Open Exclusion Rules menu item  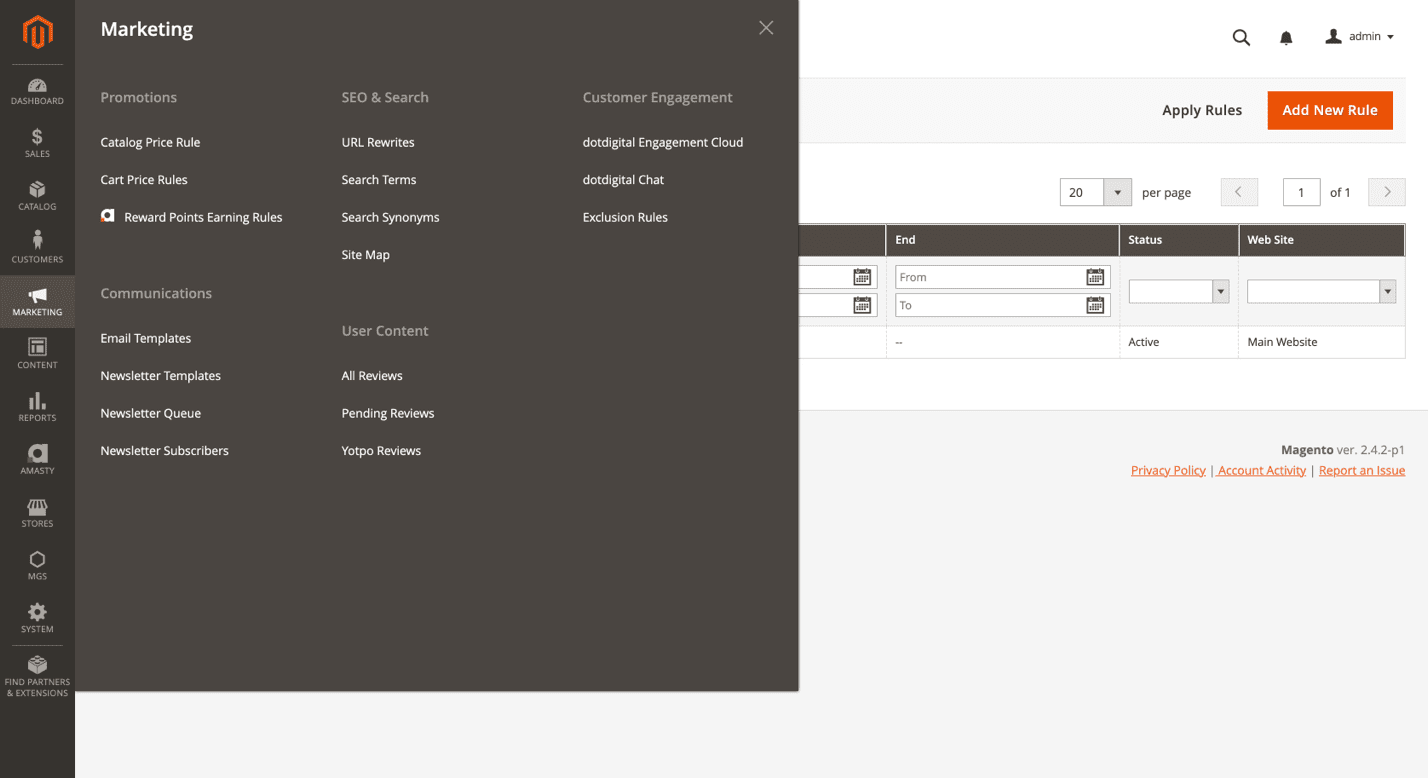tap(625, 217)
